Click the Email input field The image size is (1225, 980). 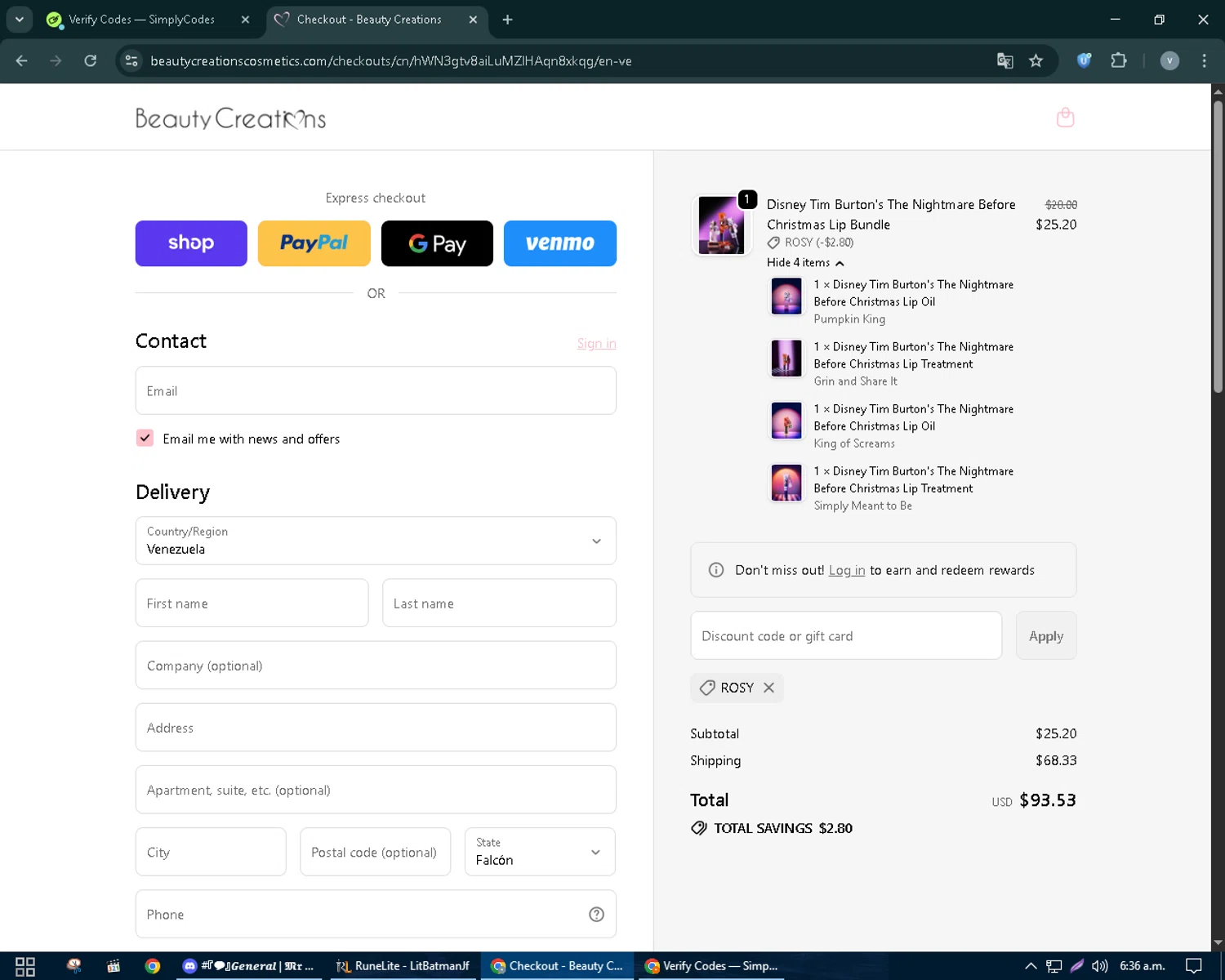(x=376, y=390)
